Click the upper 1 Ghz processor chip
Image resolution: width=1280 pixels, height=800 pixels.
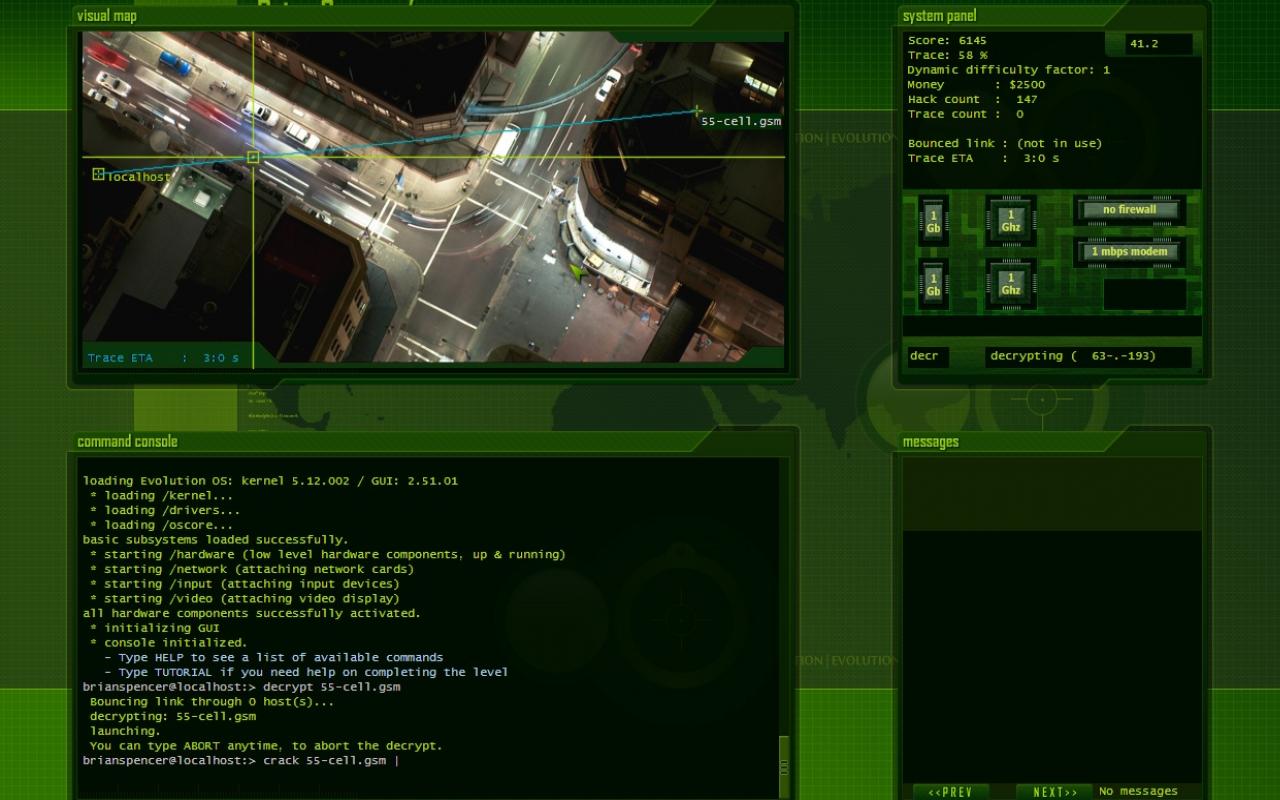pos(1011,221)
